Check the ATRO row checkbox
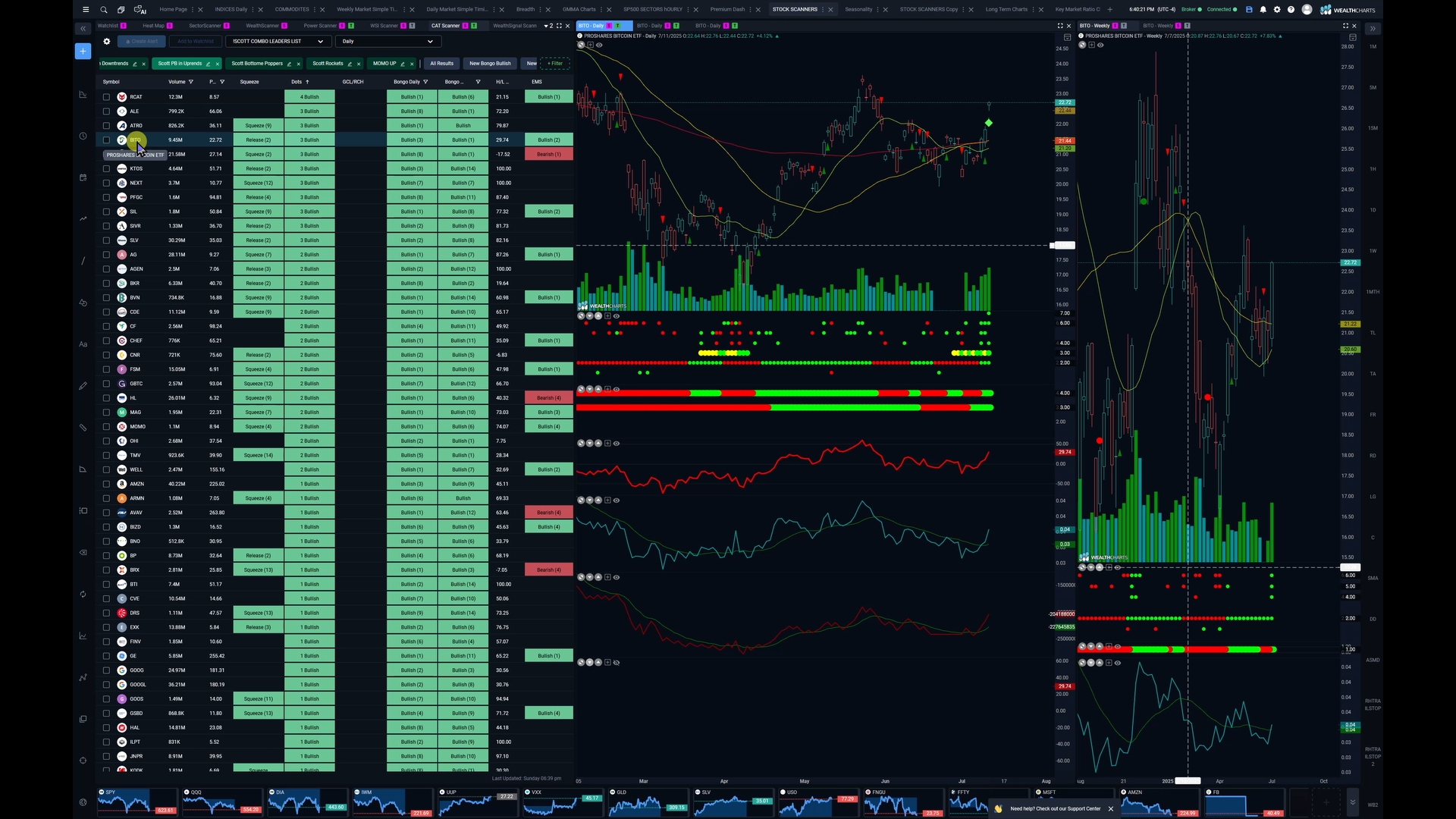Image resolution: width=1456 pixels, height=819 pixels. 106,126
